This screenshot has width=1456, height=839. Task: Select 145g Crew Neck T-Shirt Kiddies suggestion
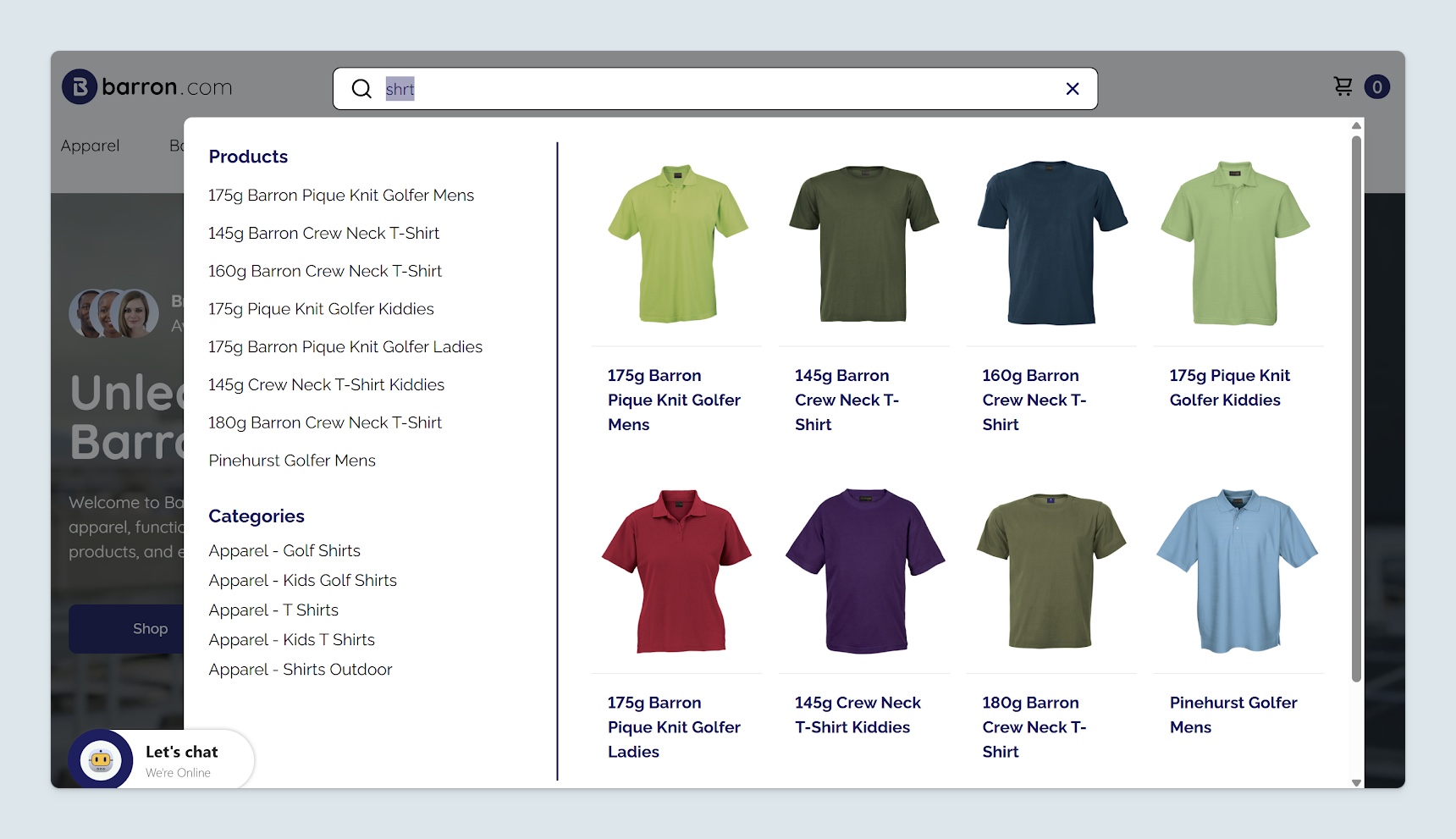(326, 385)
